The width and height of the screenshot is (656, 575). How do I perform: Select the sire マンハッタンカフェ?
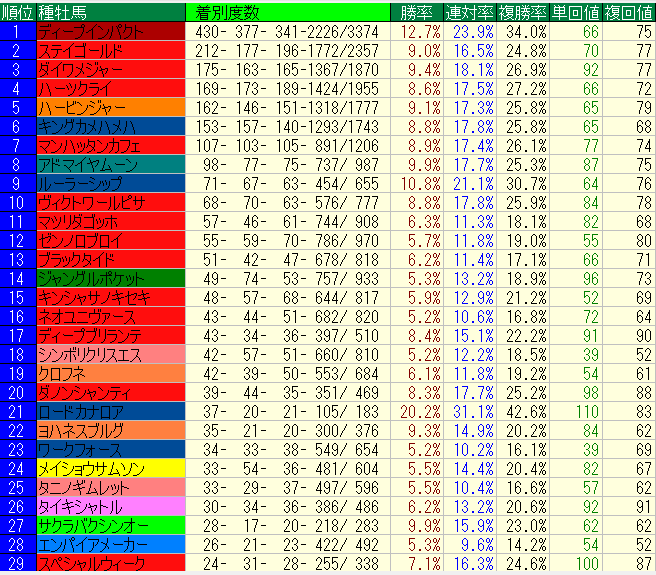click(x=111, y=146)
